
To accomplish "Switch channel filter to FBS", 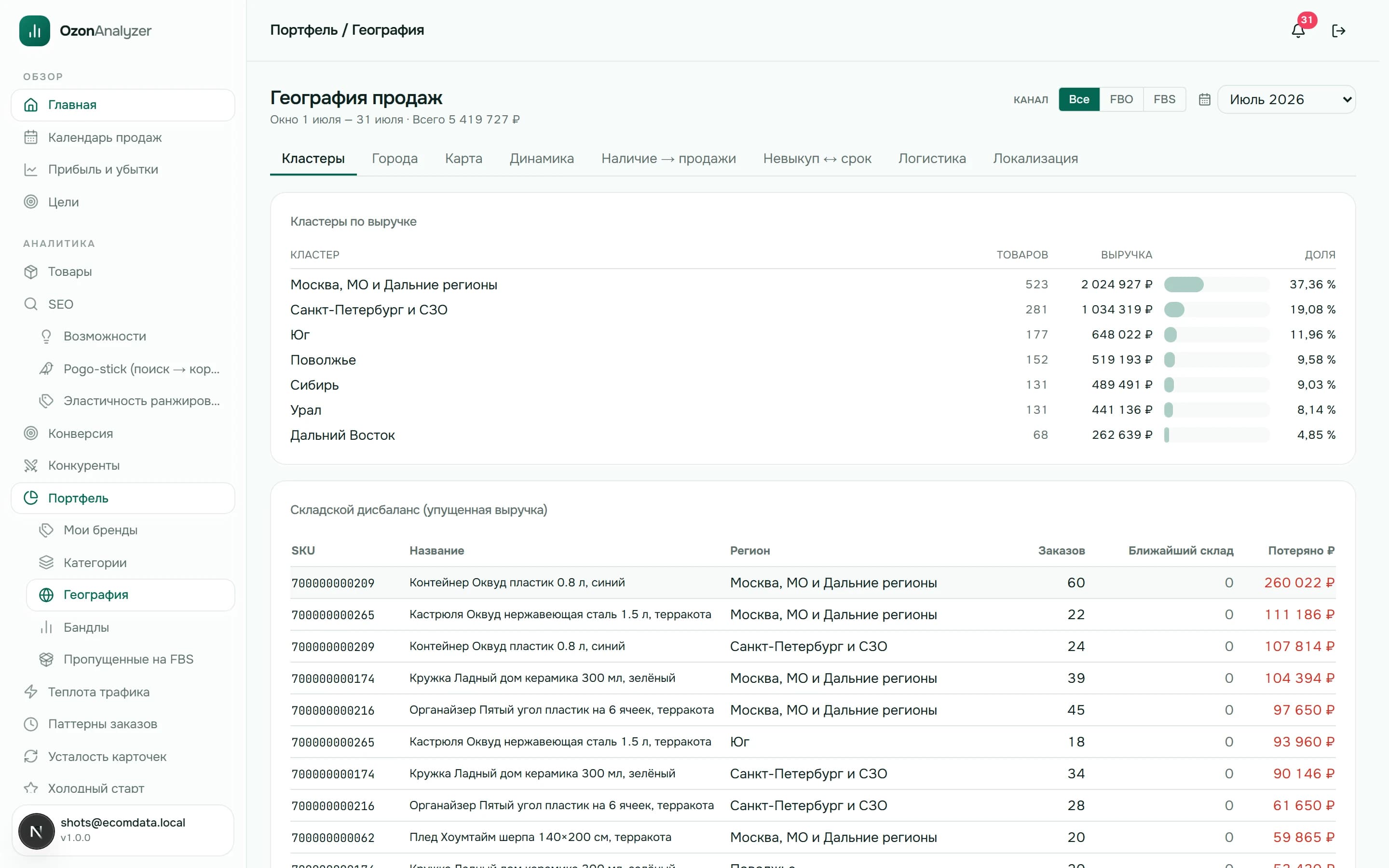I will 1165,99.
